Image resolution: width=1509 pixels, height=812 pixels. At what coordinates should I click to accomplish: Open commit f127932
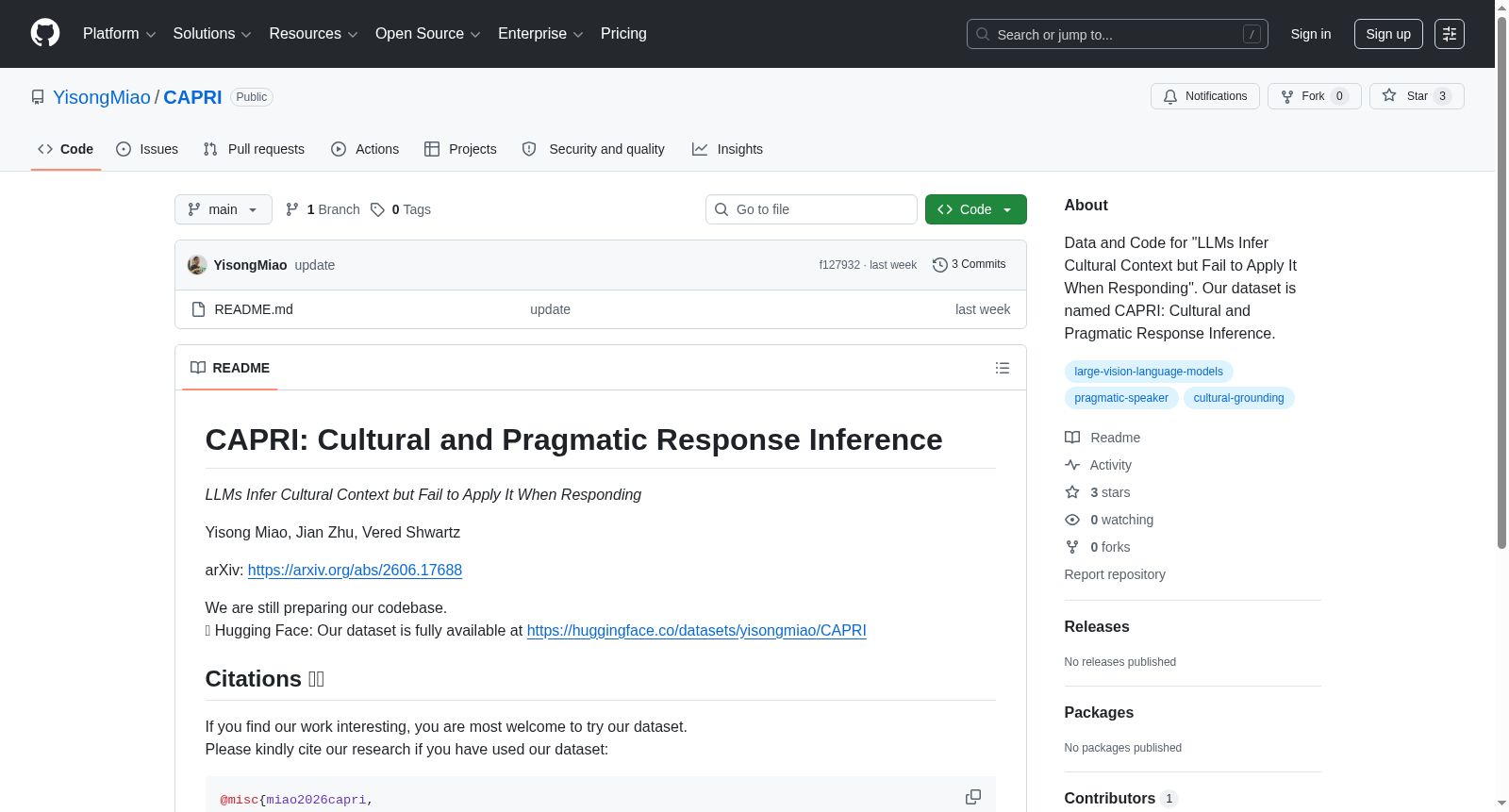(x=839, y=265)
